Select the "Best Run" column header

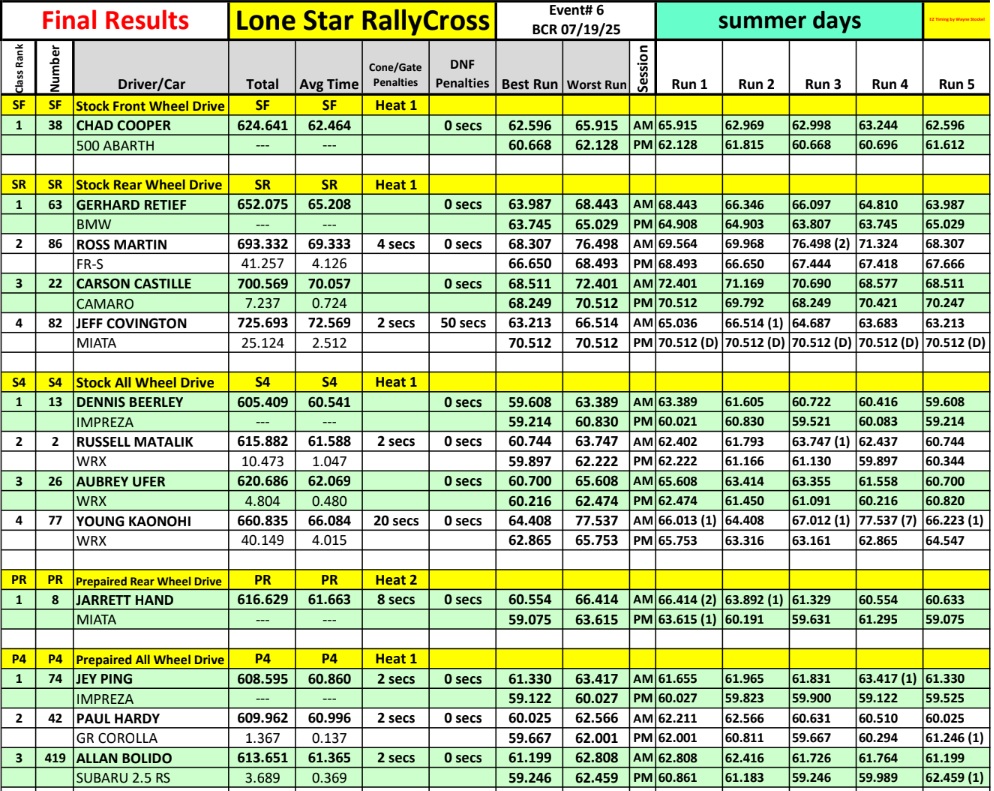(x=529, y=84)
